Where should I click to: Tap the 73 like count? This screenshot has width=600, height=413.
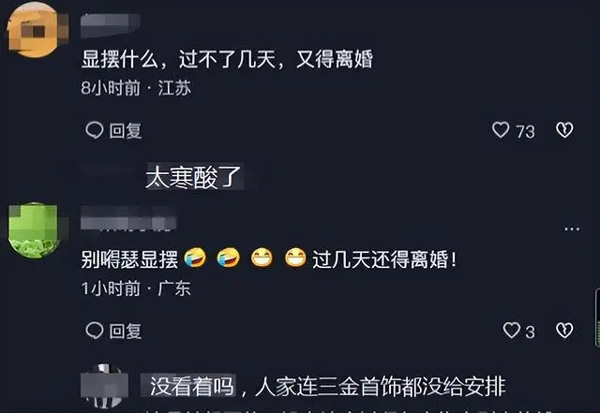[525, 132]
